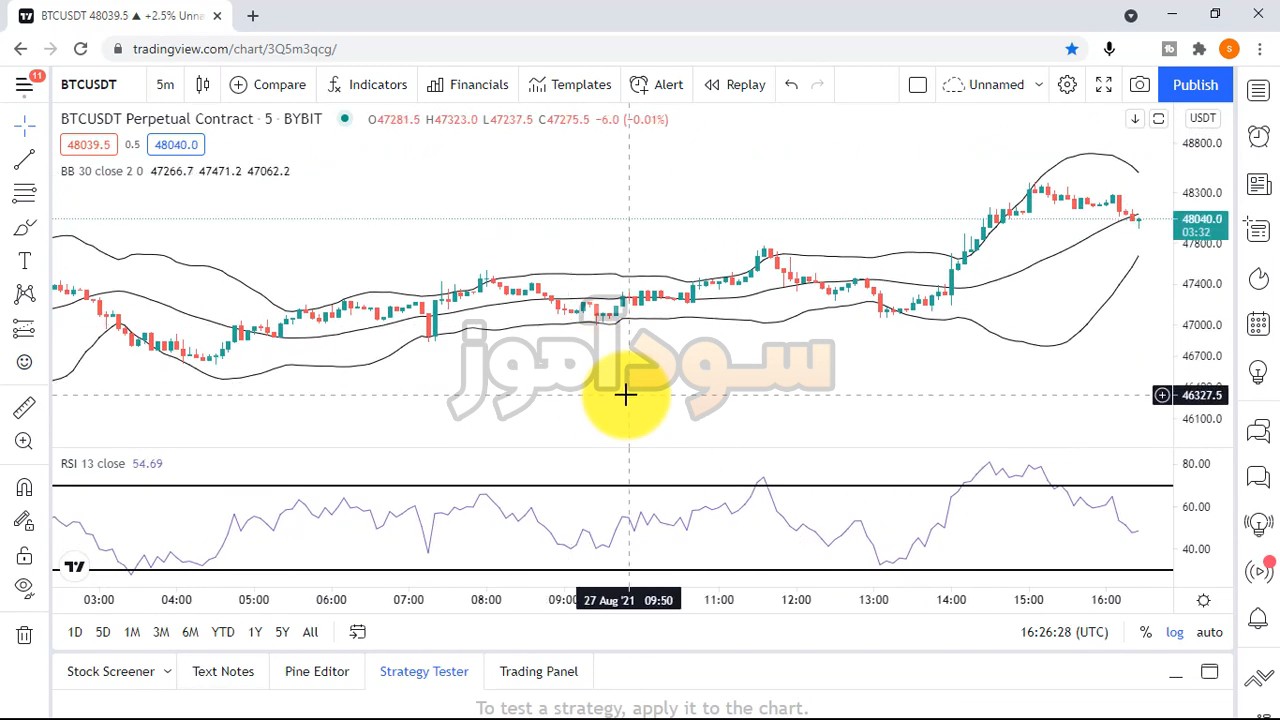Maximize the bottom panel

(x=1210, y=672)
